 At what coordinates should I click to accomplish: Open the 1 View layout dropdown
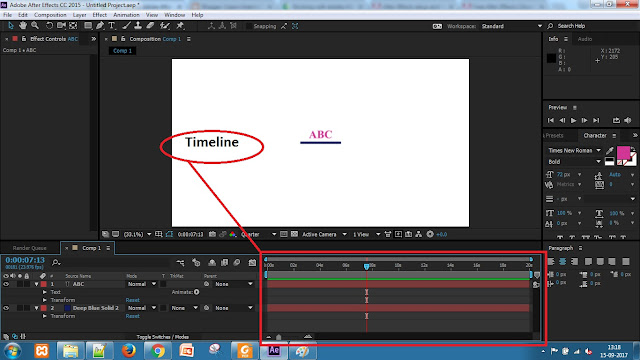tap(366, 234)
